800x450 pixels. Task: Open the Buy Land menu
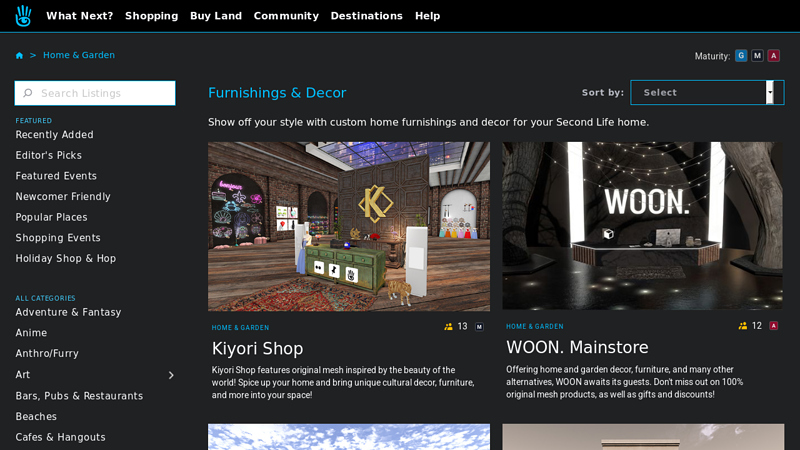pyautogui.click(x=216, y=16)
